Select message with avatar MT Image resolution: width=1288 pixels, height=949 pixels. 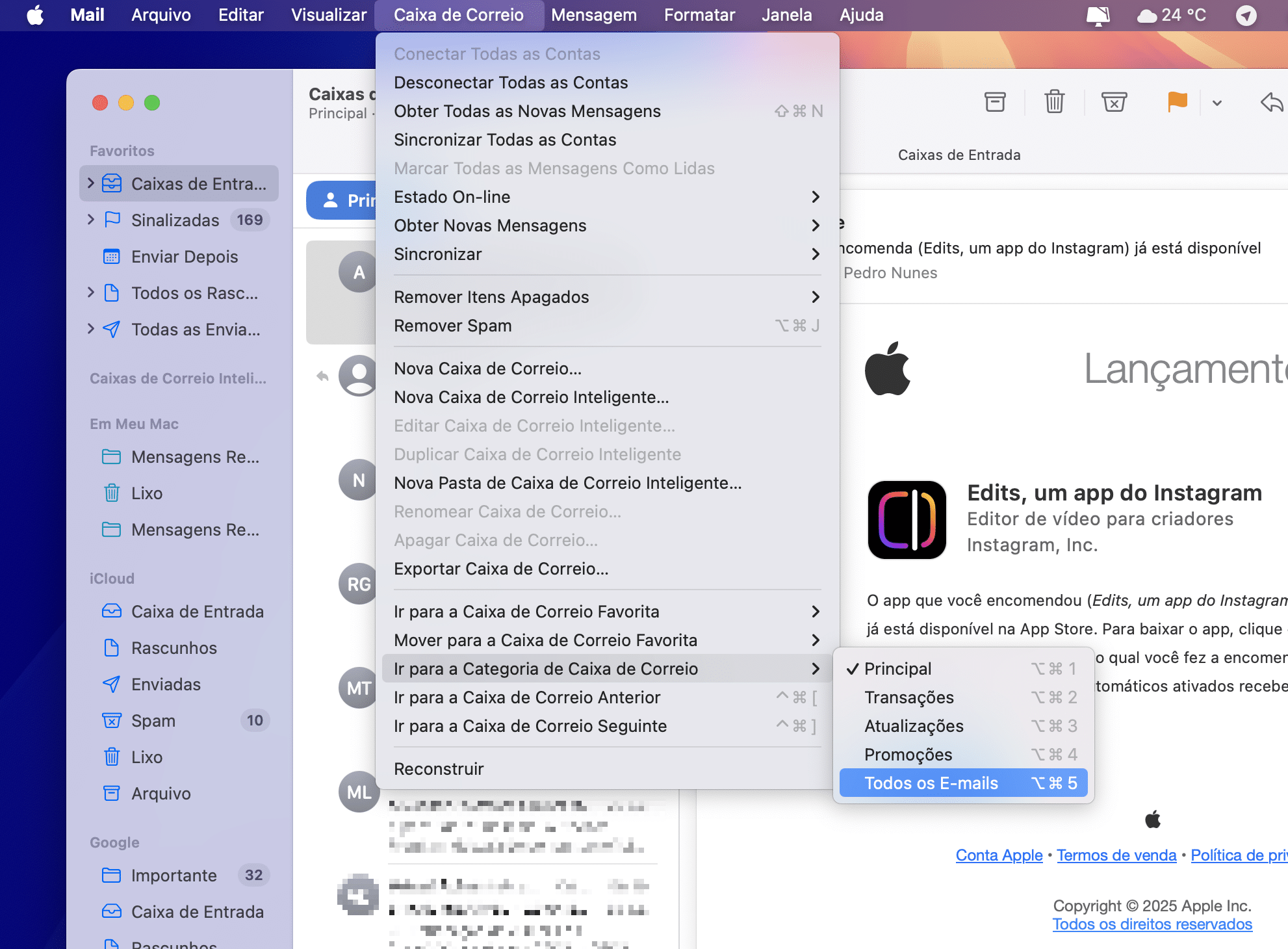[359, 688]
